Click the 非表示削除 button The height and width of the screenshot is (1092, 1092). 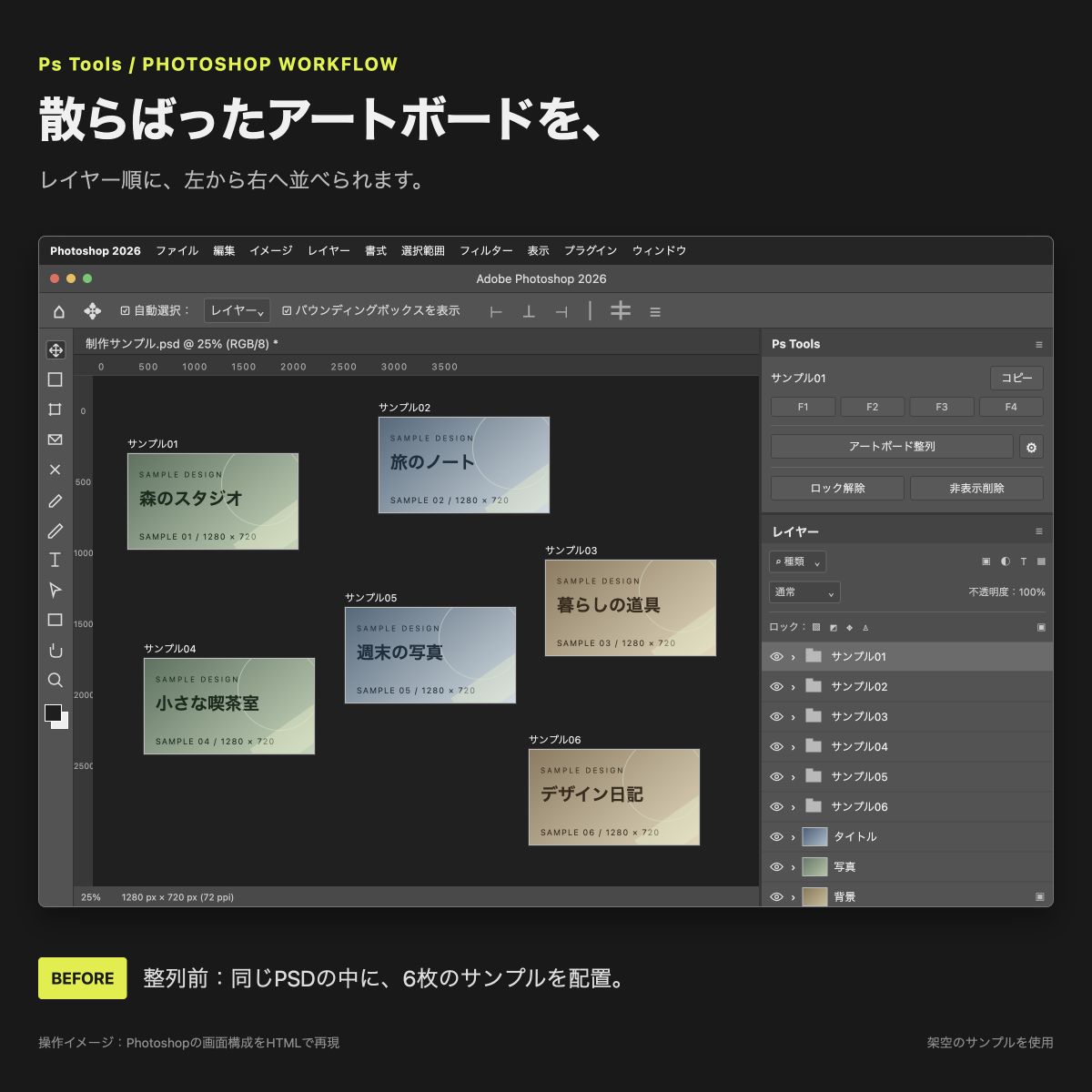tap(976, 488)
